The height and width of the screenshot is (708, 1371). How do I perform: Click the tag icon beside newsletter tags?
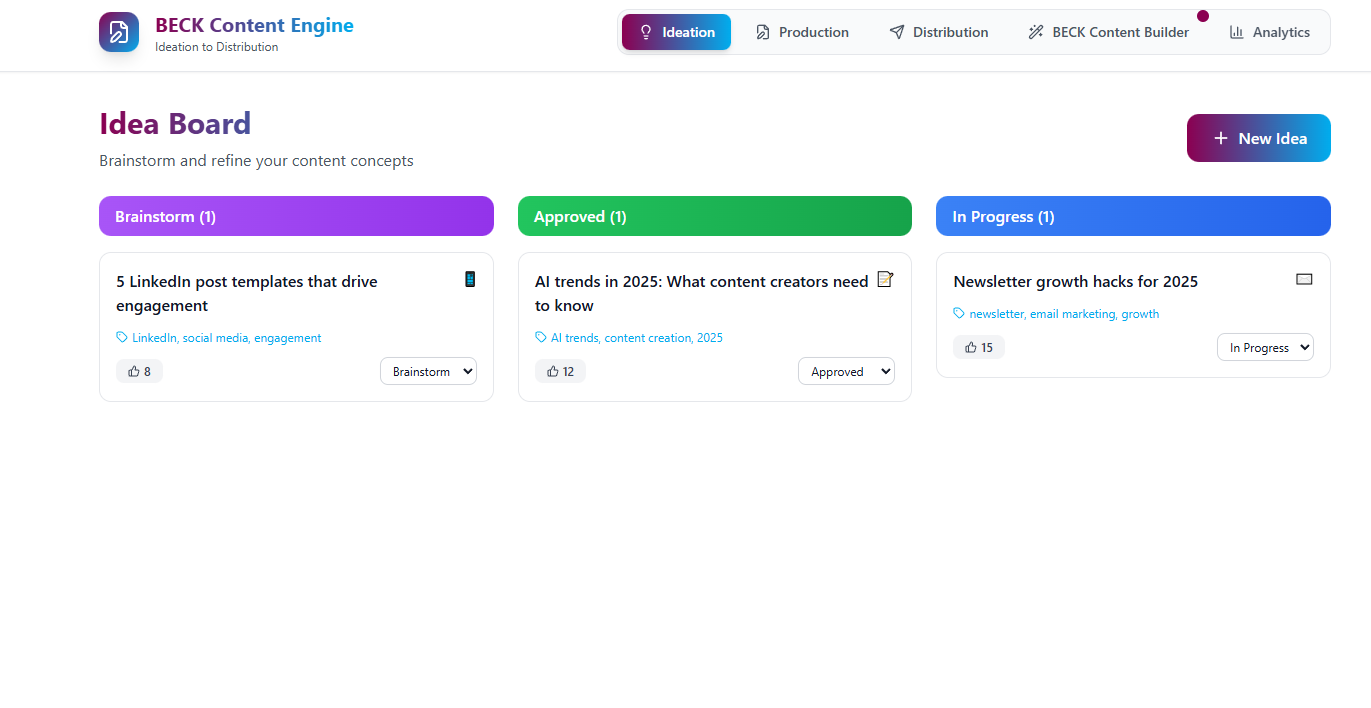point(959,314)
